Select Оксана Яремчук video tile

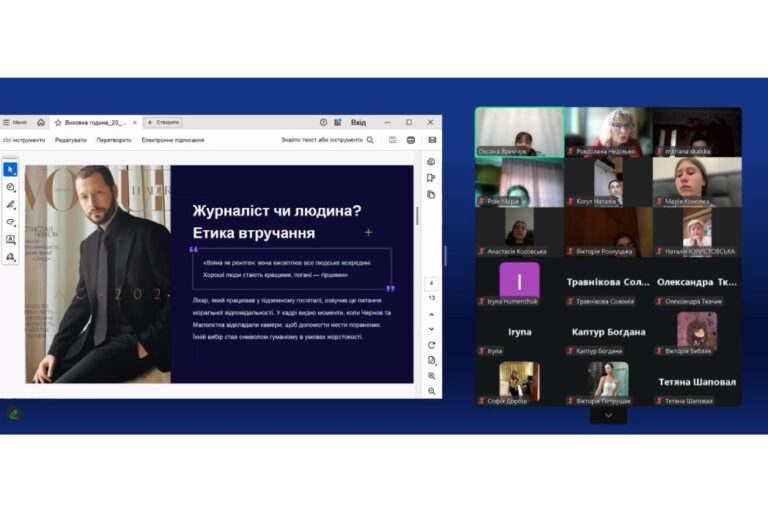520,132
